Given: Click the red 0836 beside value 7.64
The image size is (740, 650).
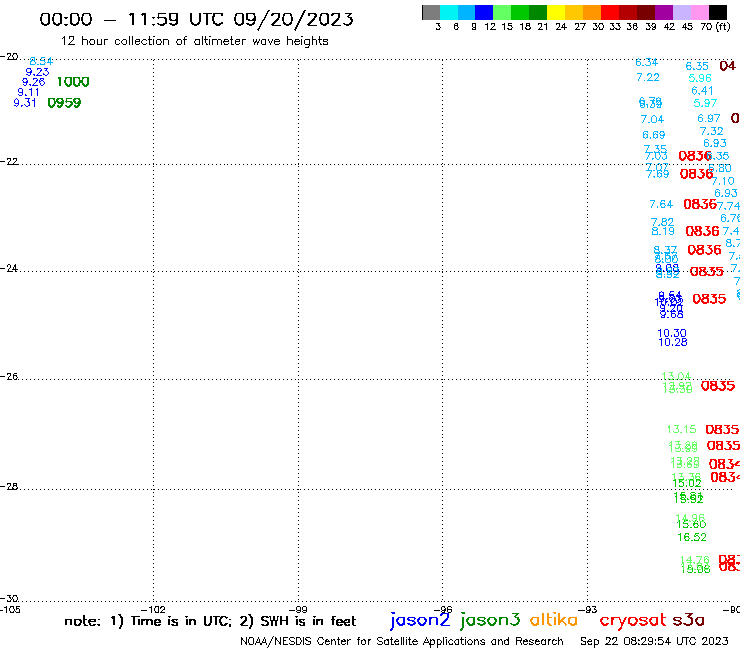Looking at the screenshot, I should pyautogui.click(x=700, y=204).
